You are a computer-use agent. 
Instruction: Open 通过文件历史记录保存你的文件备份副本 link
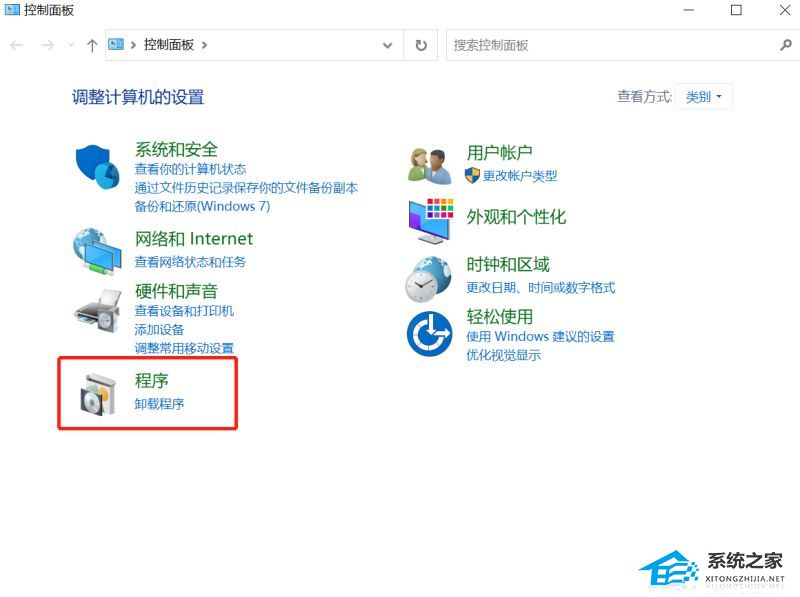click(x=246, y=188)
